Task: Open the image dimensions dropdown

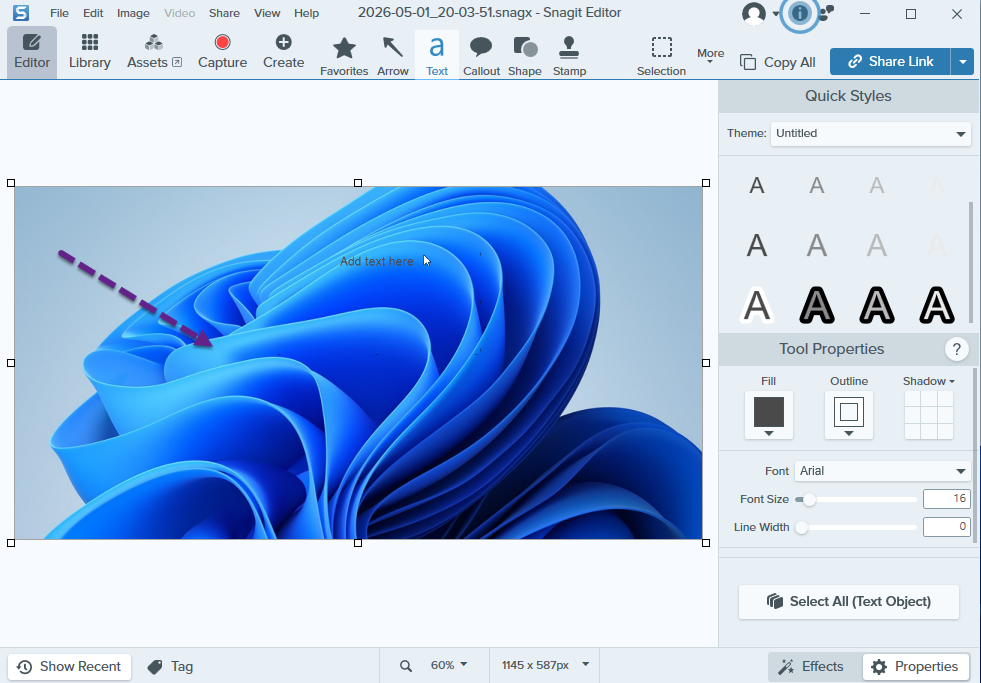Action: [545, 665]
